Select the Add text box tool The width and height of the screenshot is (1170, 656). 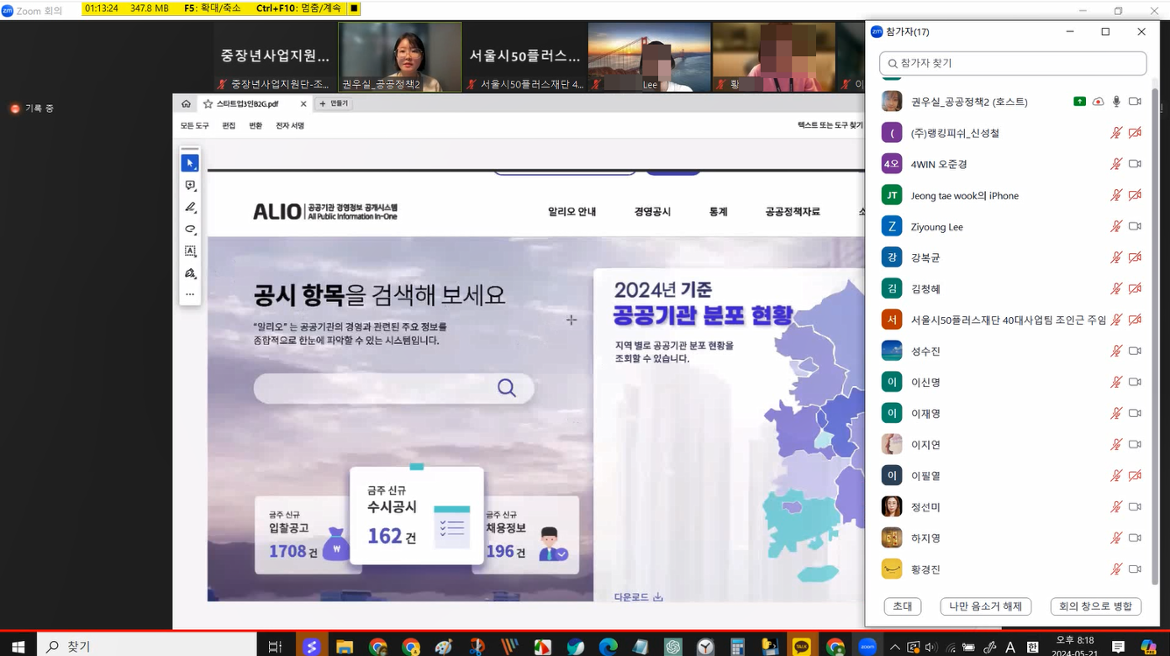[x=190, y=251]
